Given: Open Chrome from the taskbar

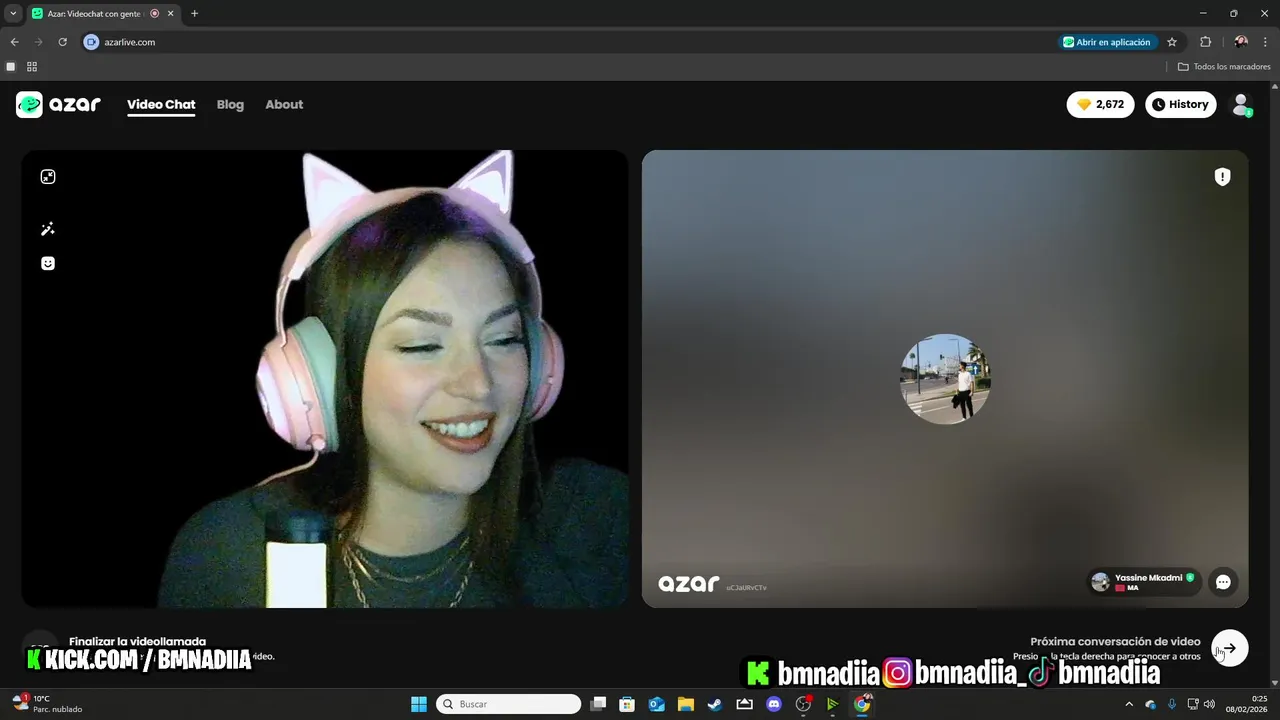Looking at the screenshot, I should [862, 704].
